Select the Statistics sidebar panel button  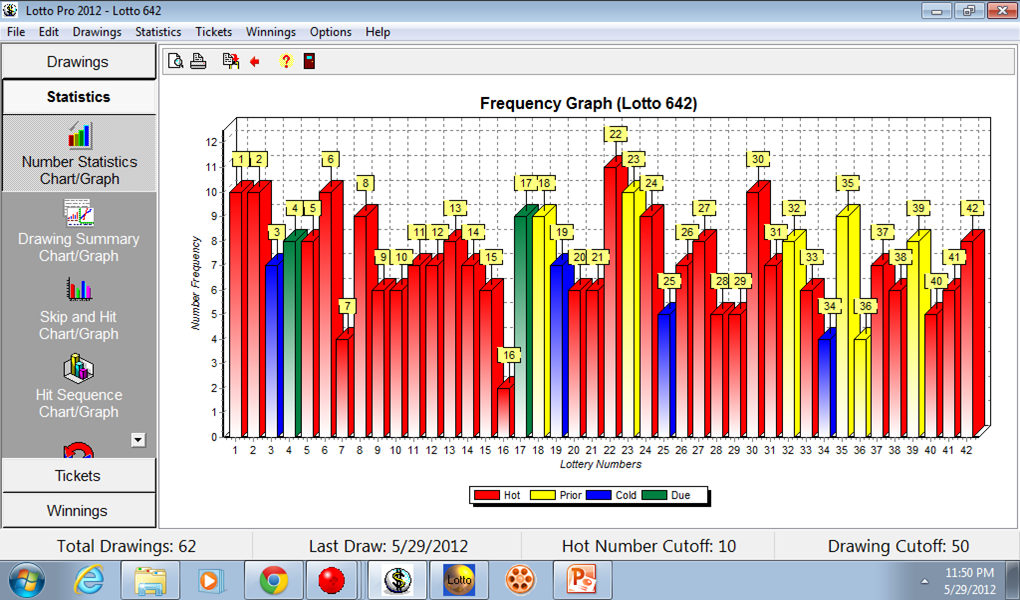79,97
